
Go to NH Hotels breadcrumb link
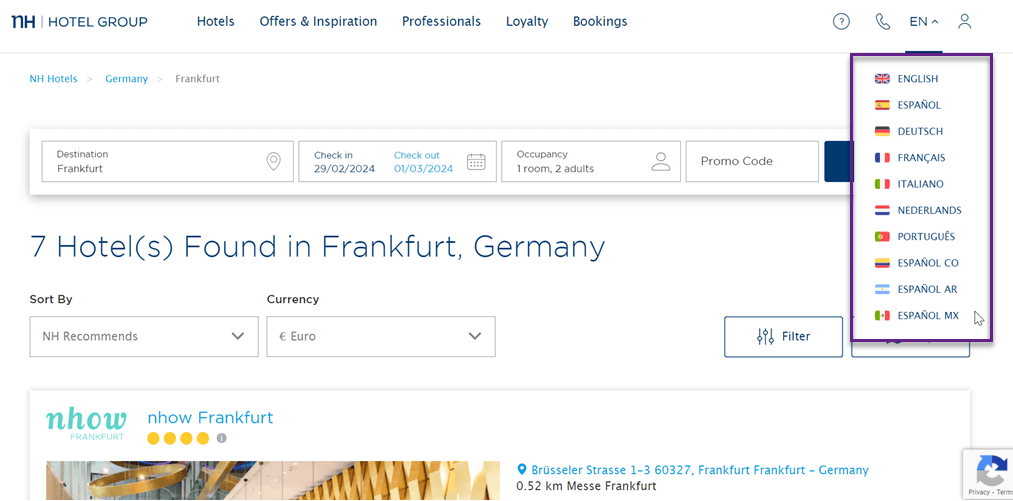[x=53, y=79]
